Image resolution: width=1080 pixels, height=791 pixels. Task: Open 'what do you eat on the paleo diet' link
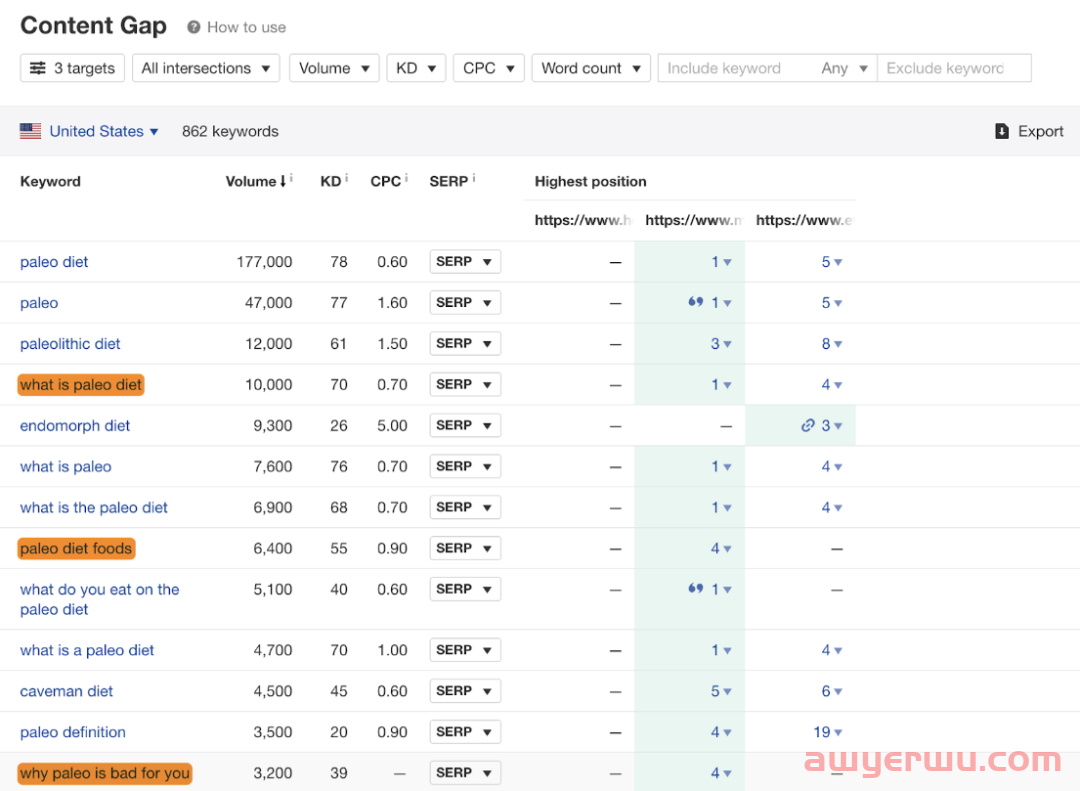pos(99,599)
